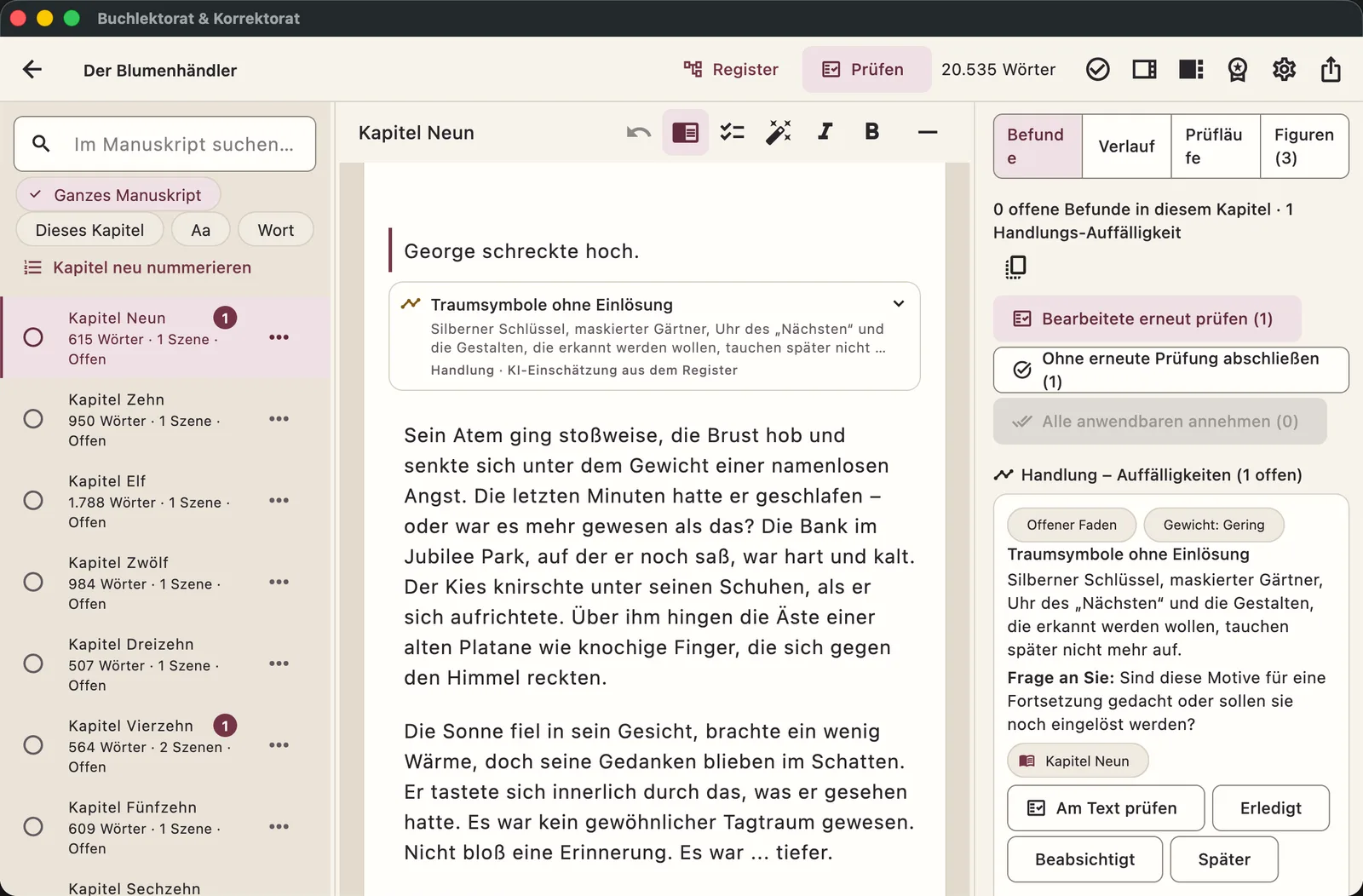Click Ohne erneute Prüfung abschließen

click(1170, 370)
